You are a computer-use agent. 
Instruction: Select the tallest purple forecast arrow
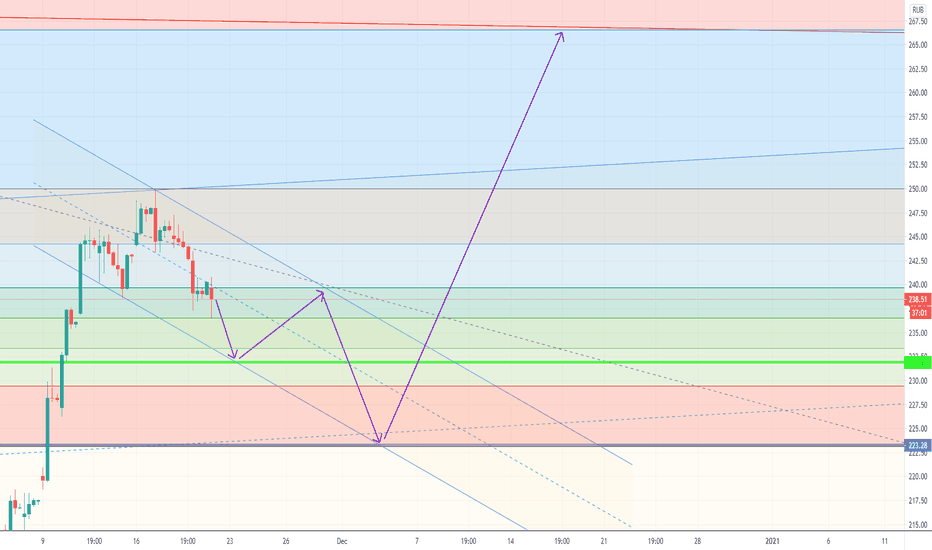click(473, 236)
